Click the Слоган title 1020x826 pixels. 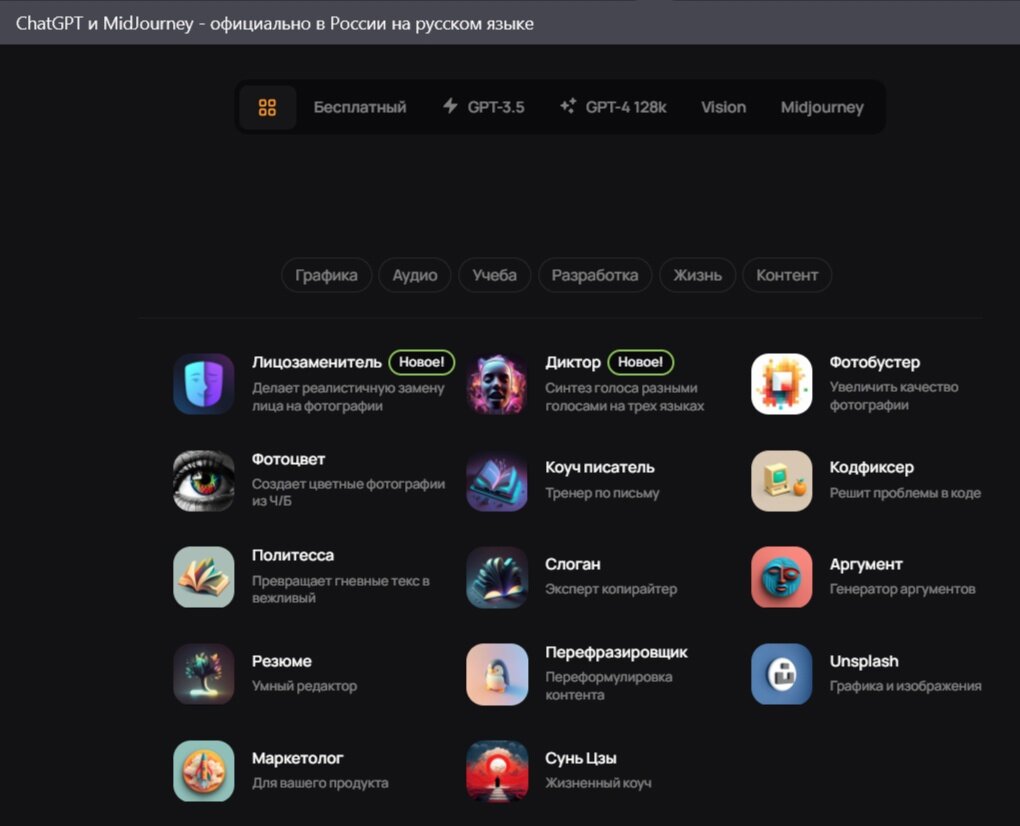(x=573, y=564)
